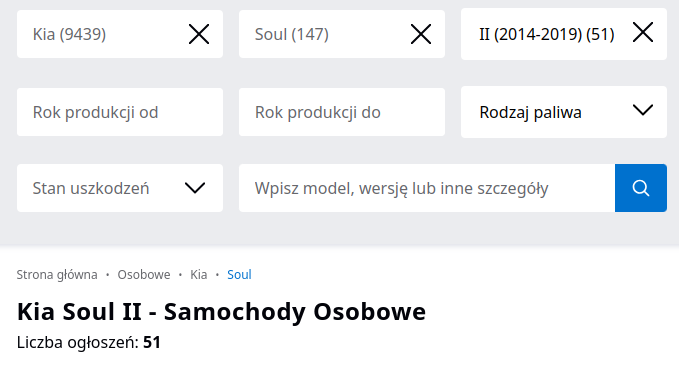Focus the Rok produkcji od field
The height and width of the screenshot is (388, 679).
click(120, 112)
